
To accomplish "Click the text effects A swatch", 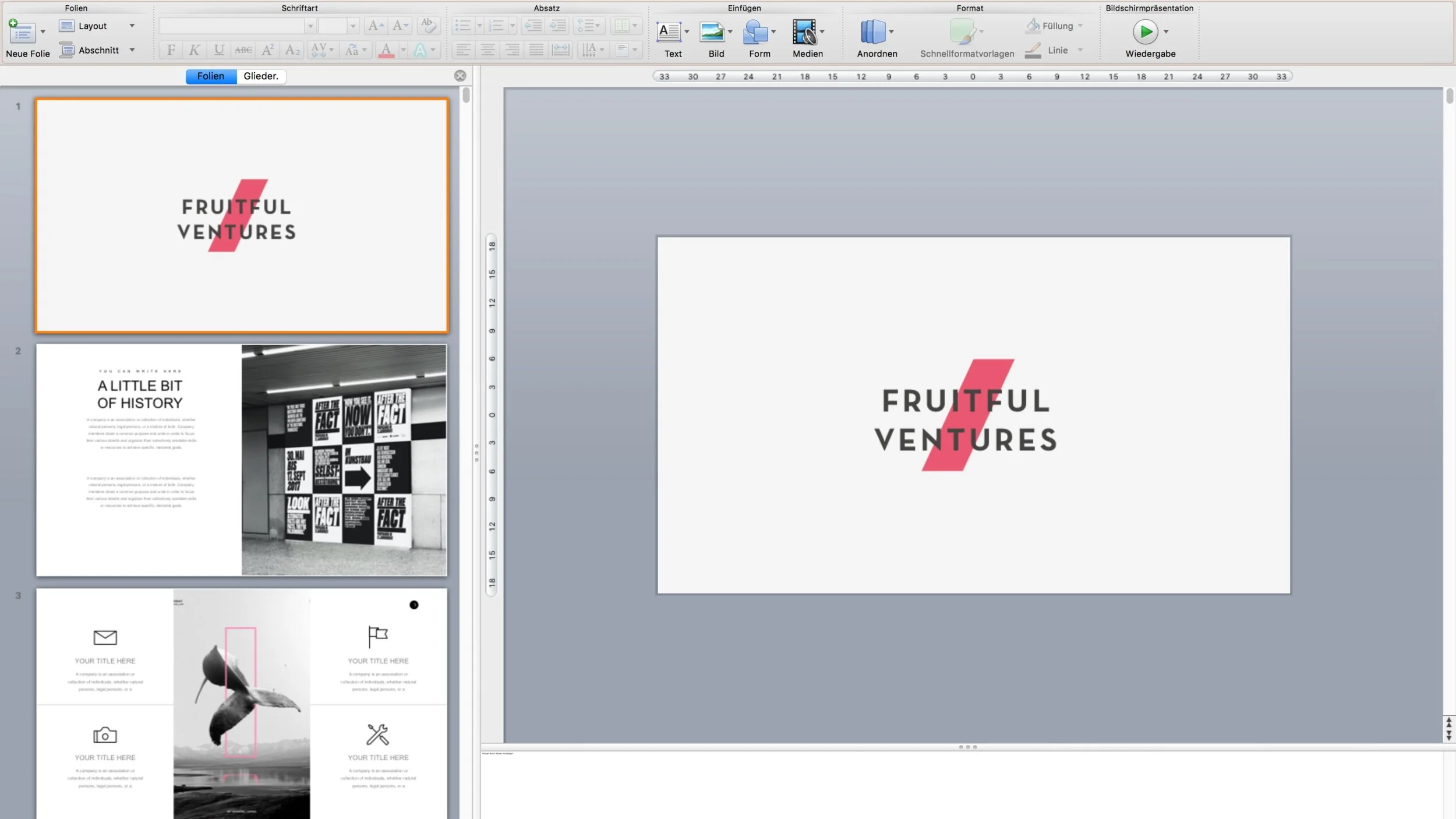I will point(420,50).
